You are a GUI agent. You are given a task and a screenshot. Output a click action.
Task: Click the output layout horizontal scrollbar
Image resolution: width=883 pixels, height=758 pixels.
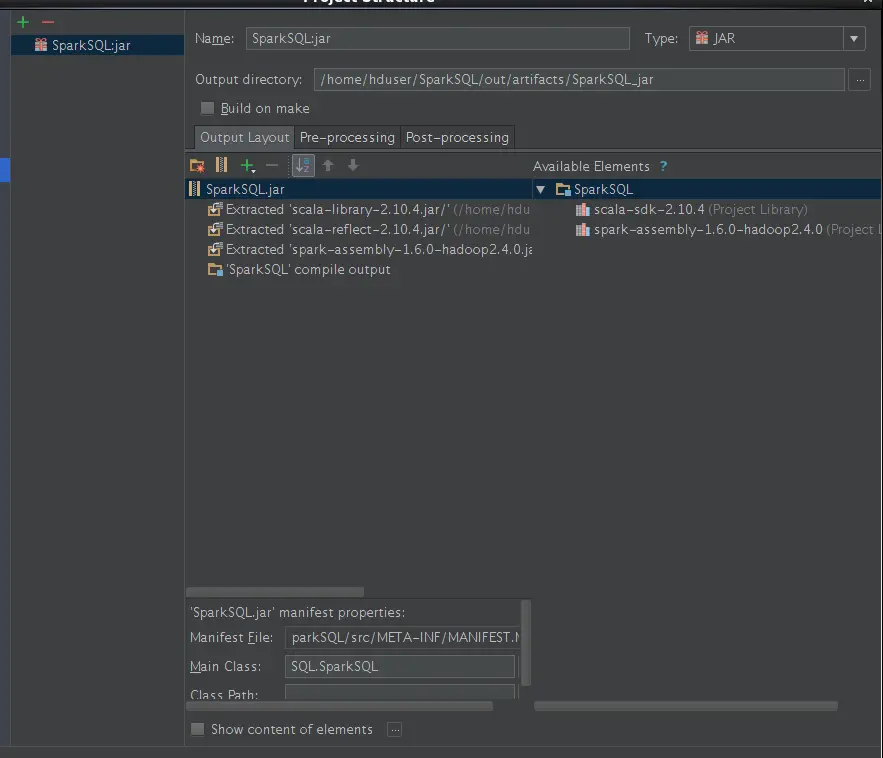tap(275, 592)
